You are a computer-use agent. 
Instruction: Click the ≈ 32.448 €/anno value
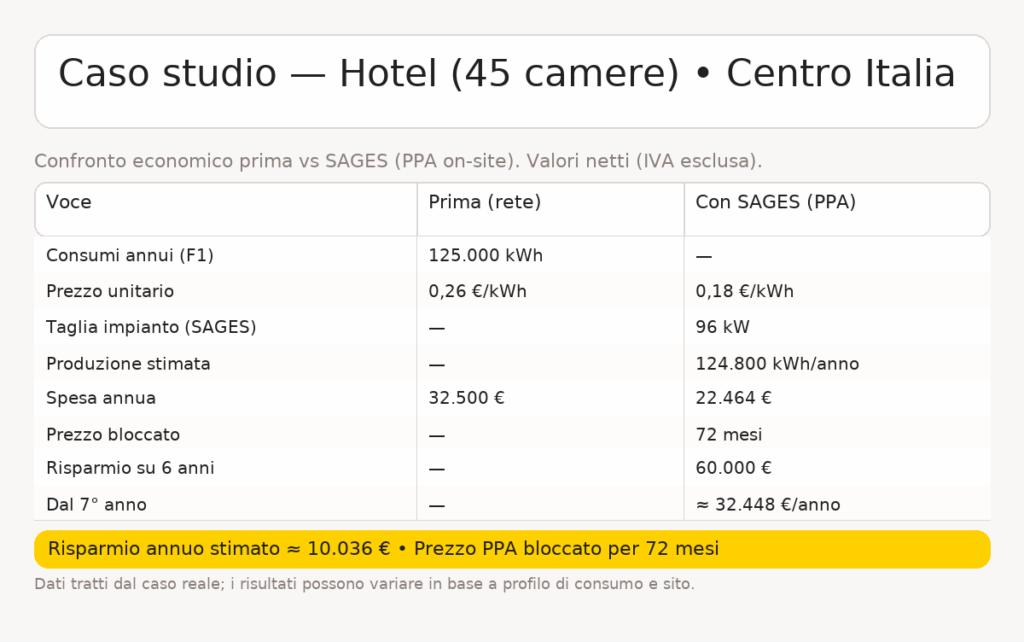point(768,505)
